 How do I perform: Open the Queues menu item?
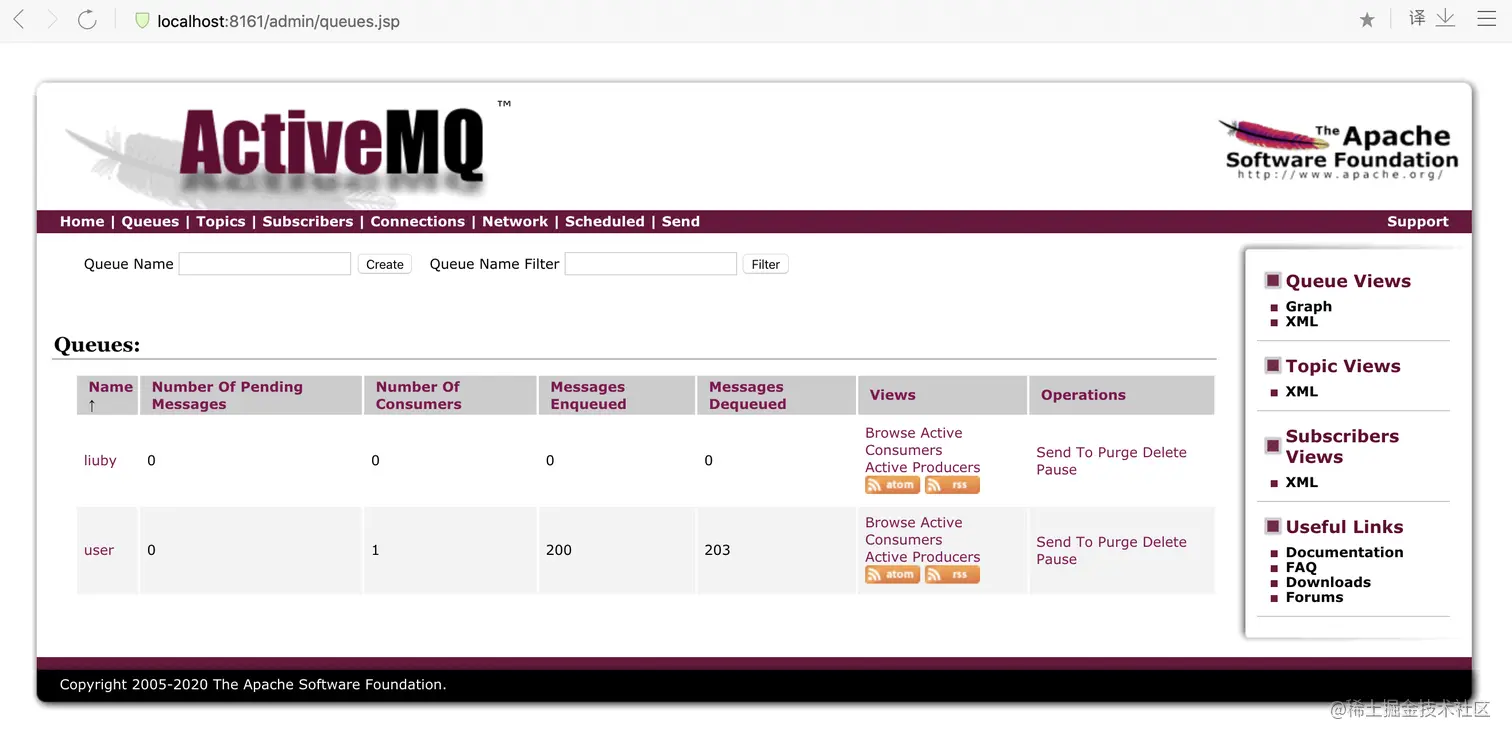point(150,222)
